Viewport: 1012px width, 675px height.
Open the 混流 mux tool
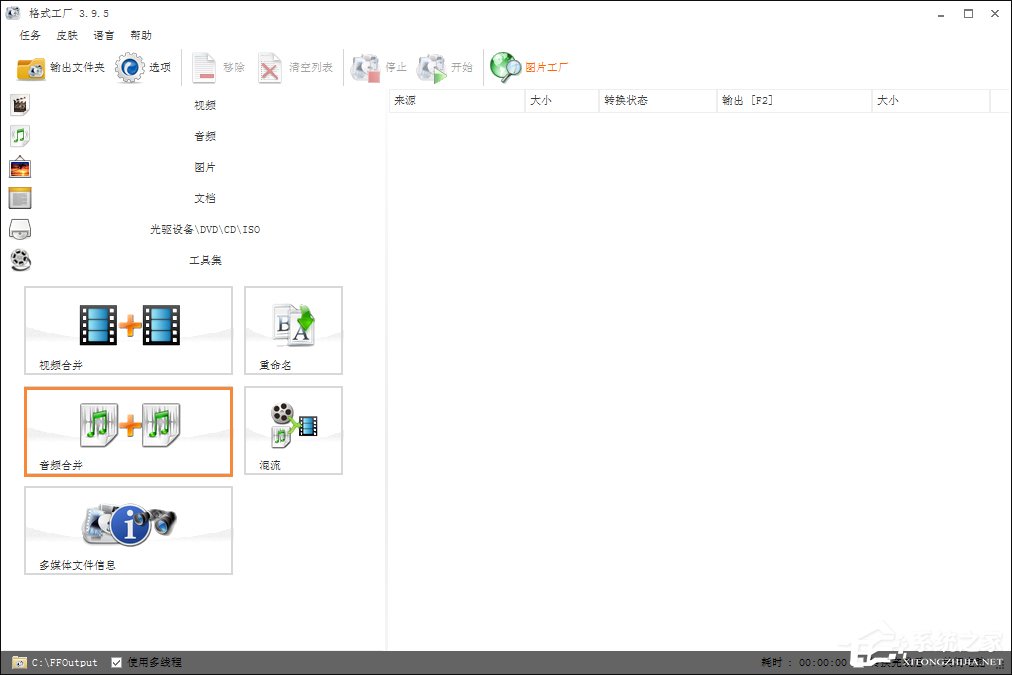293,431
